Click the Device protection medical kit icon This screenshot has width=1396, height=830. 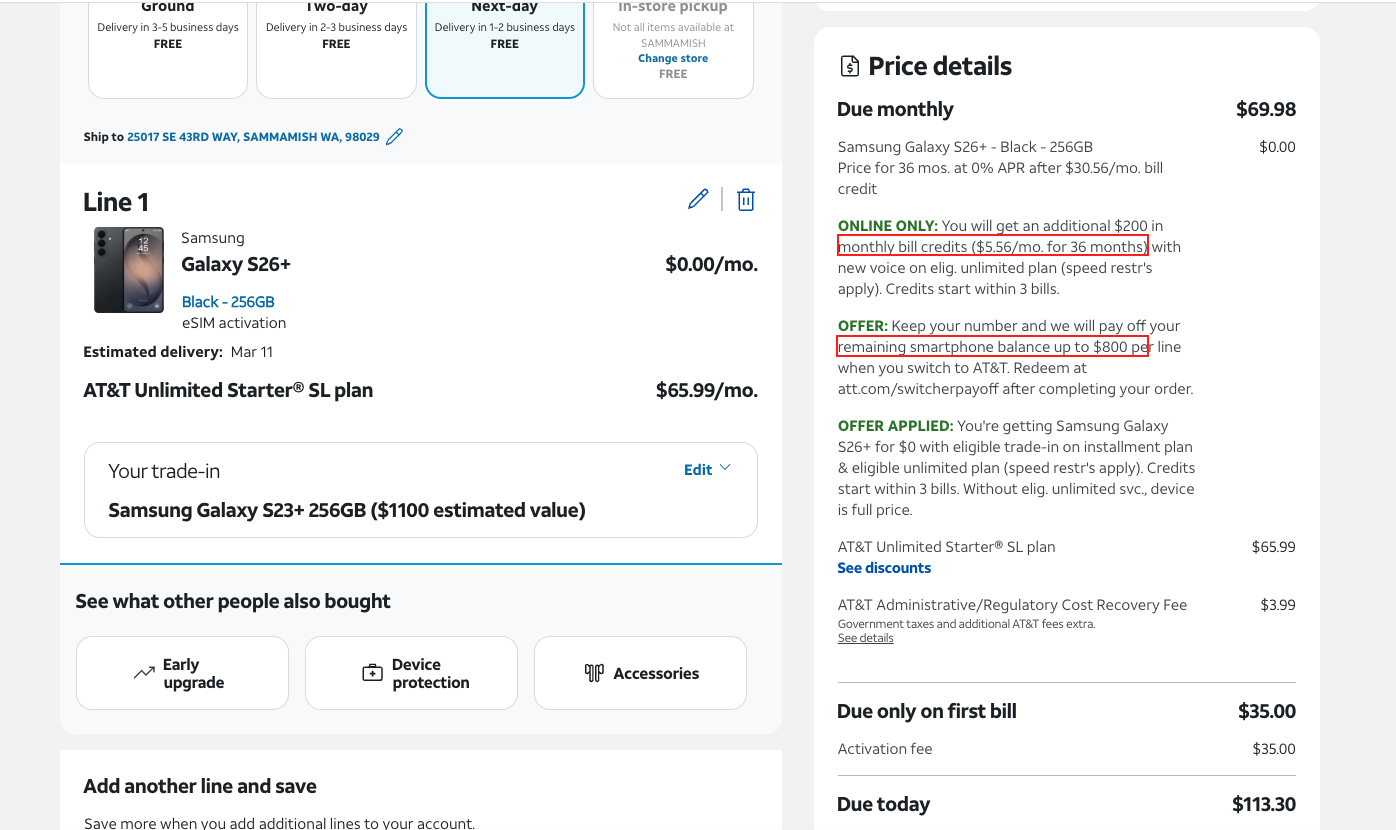372,673
